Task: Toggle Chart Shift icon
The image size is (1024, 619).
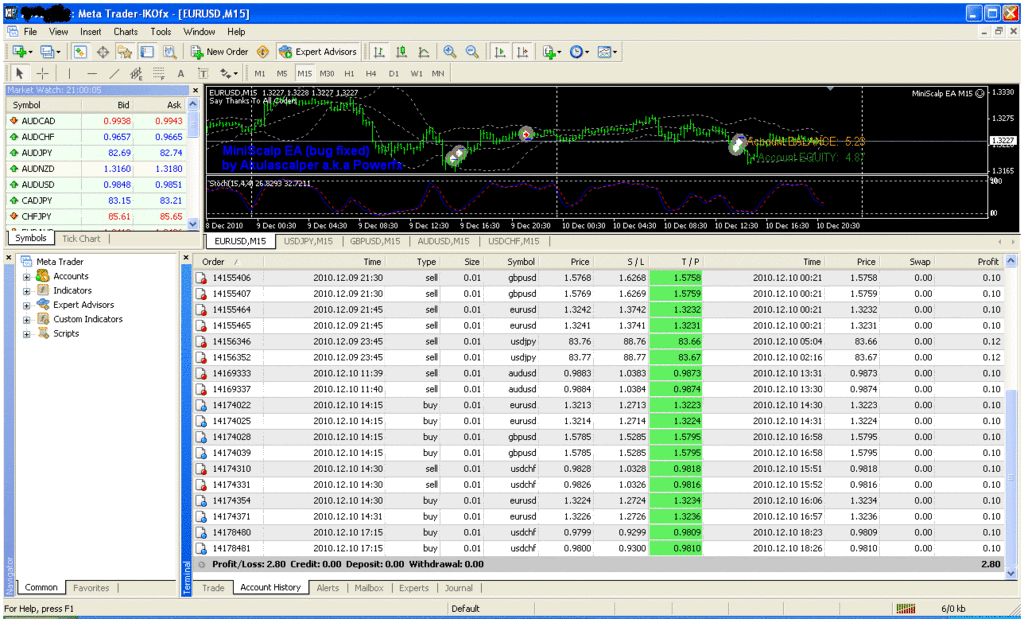Action: (x=522, y=52)
